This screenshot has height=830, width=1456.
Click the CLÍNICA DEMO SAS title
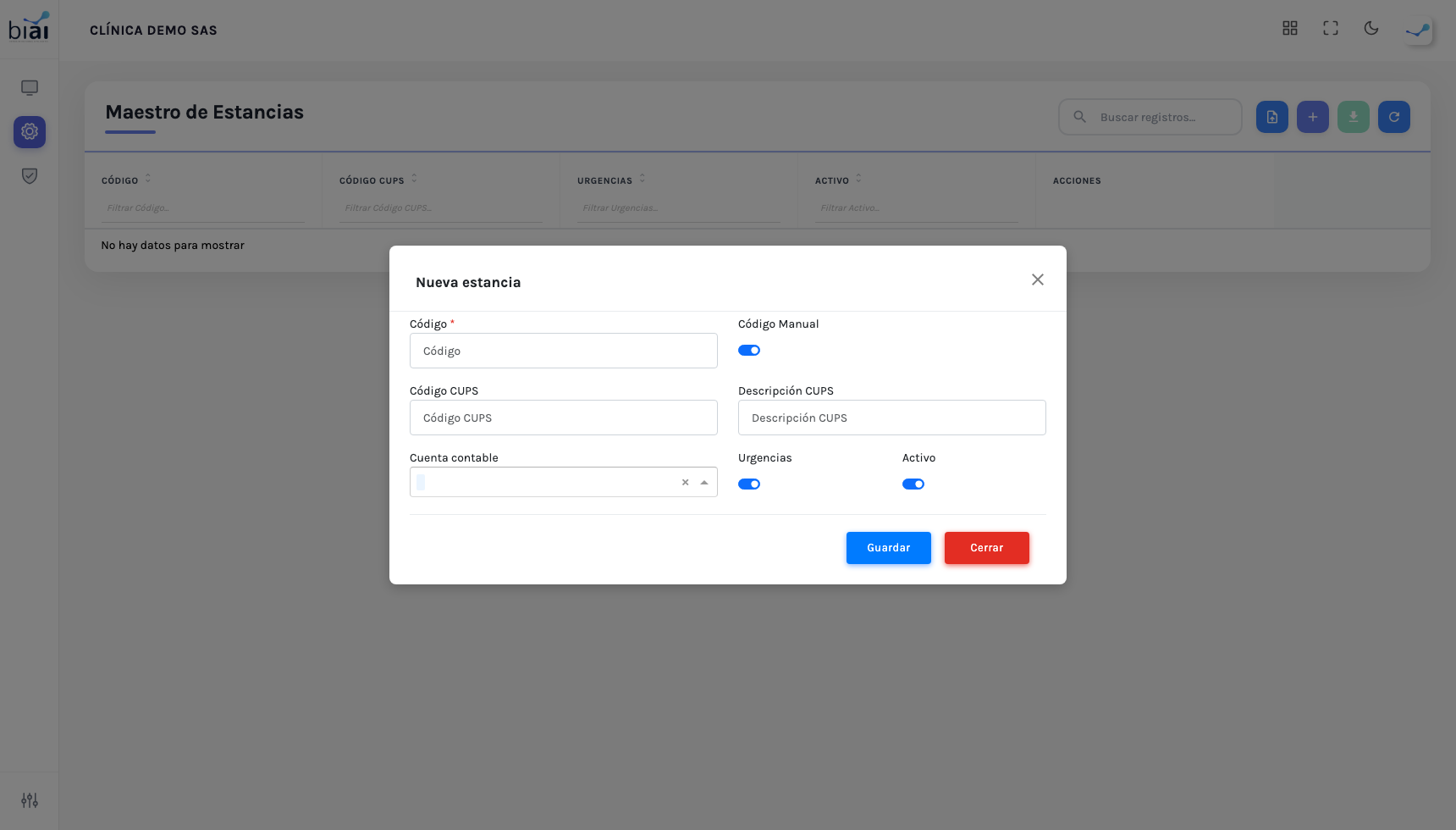coord(153,30)
